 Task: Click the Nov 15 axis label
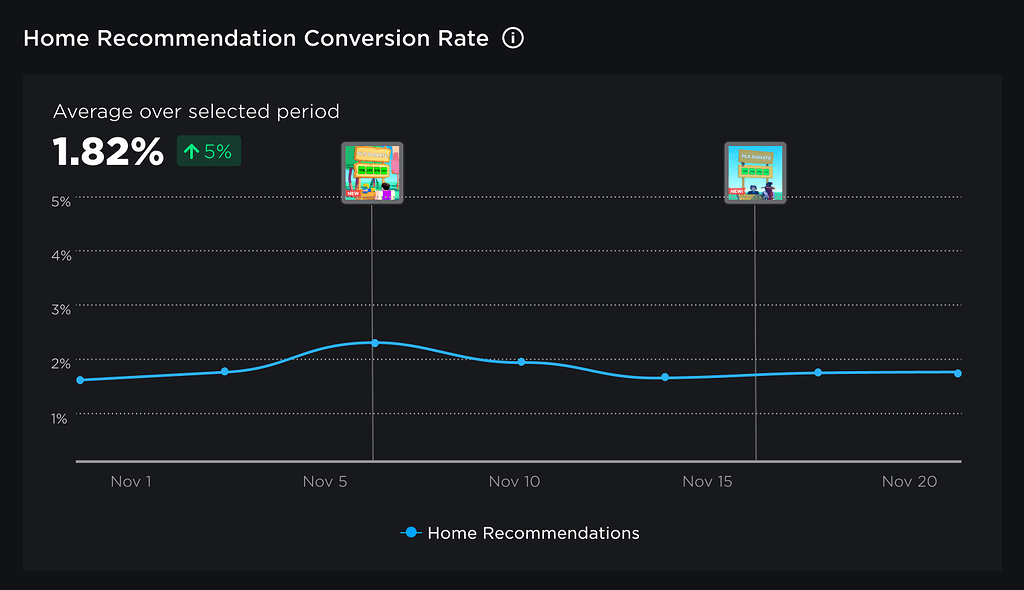(707, 481)
